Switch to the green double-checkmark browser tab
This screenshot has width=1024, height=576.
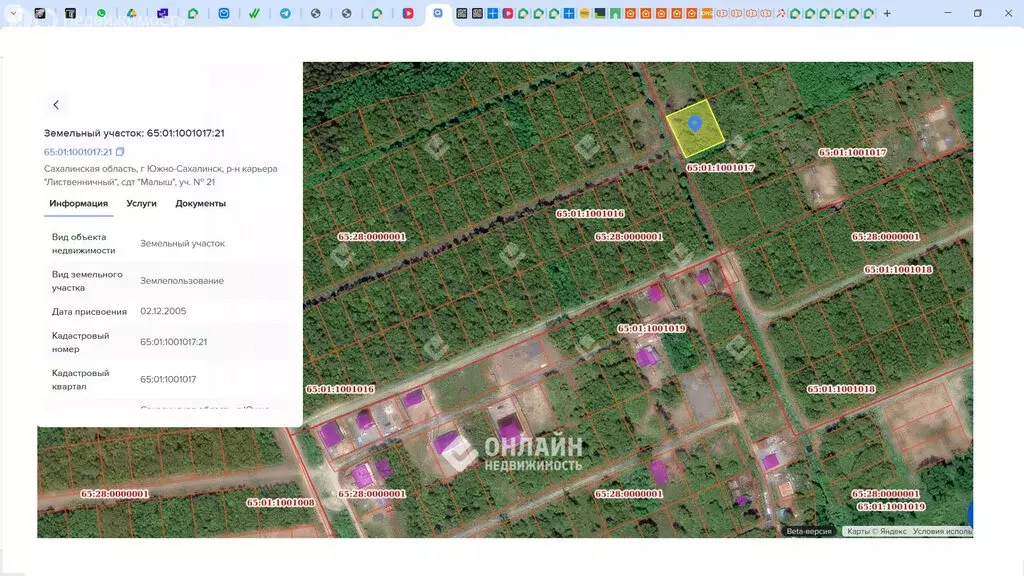[x=255, y=13]
